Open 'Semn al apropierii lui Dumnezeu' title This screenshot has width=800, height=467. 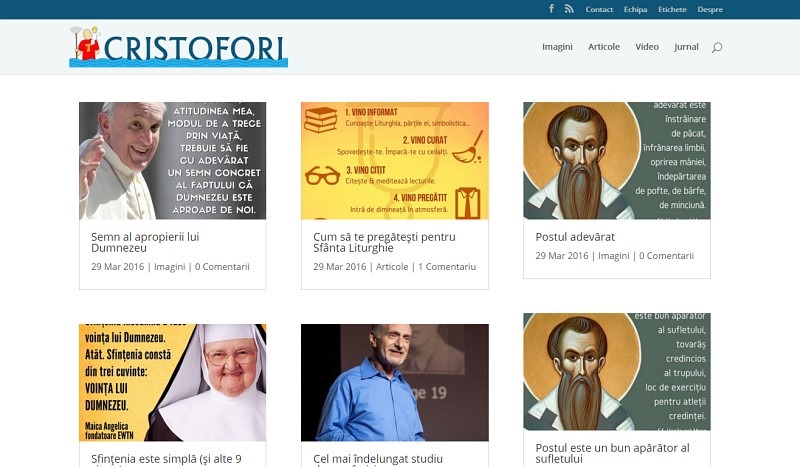tap(145, 242)
